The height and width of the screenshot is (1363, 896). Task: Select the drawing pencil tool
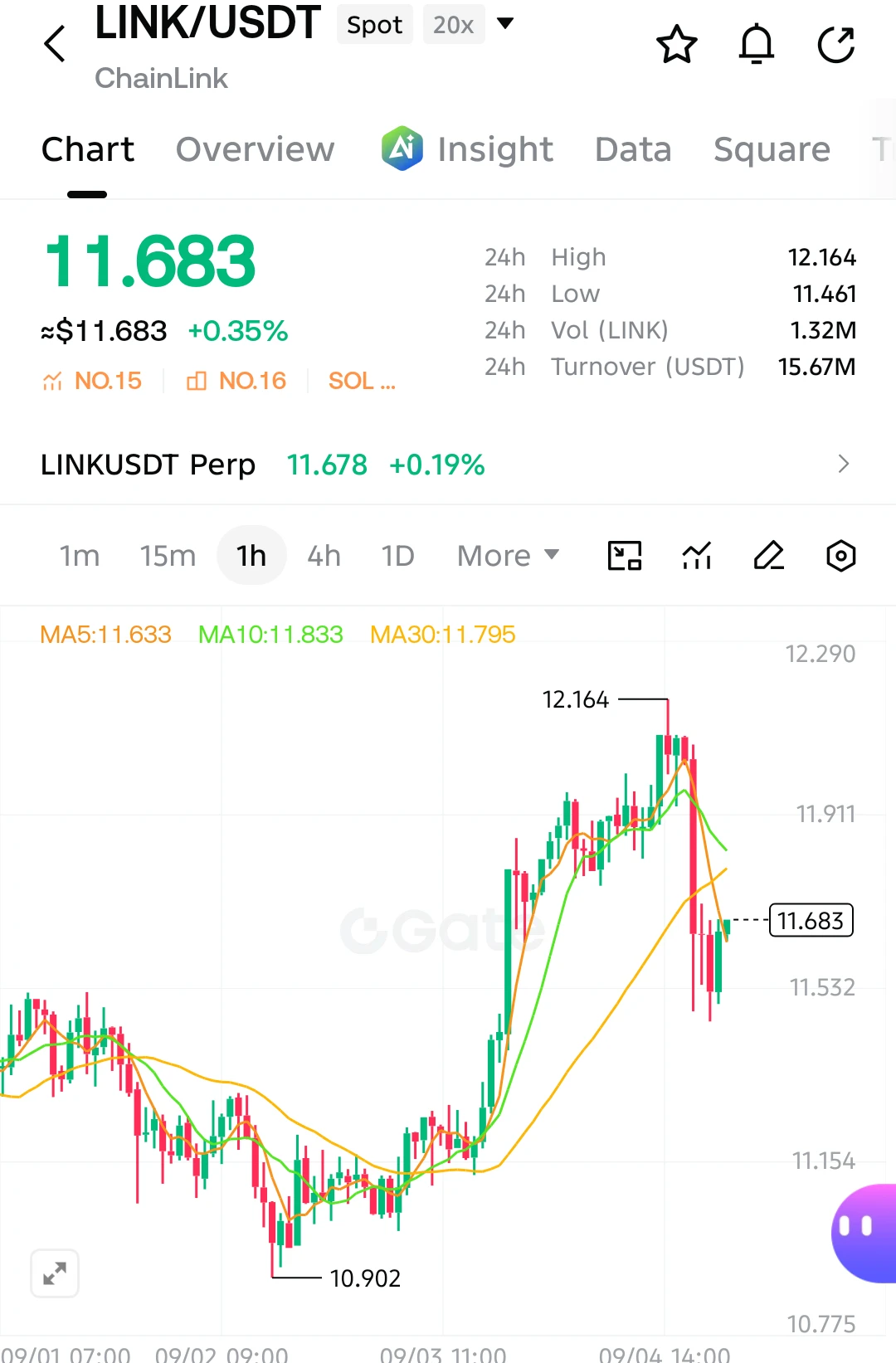coord(769,555)
